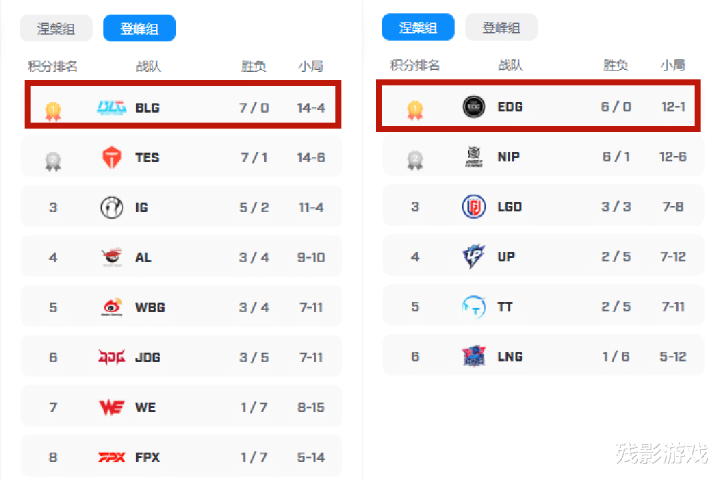Viewport: 720px width, 480px height.
Task: Click the AL team name
Action: point(143,258)
